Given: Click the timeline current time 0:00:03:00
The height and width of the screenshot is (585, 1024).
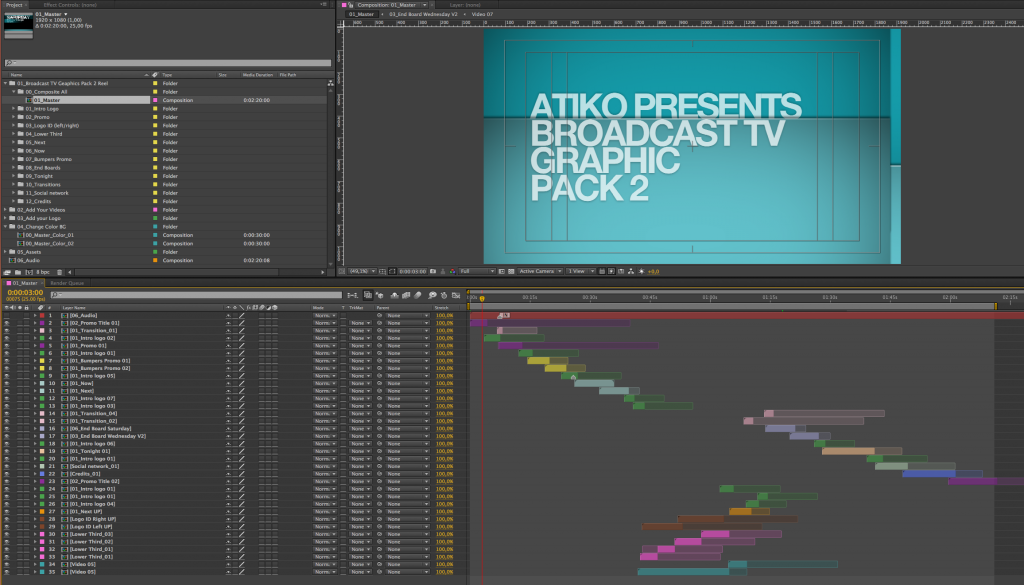Looking at the screenshot, I should point(21,292).
